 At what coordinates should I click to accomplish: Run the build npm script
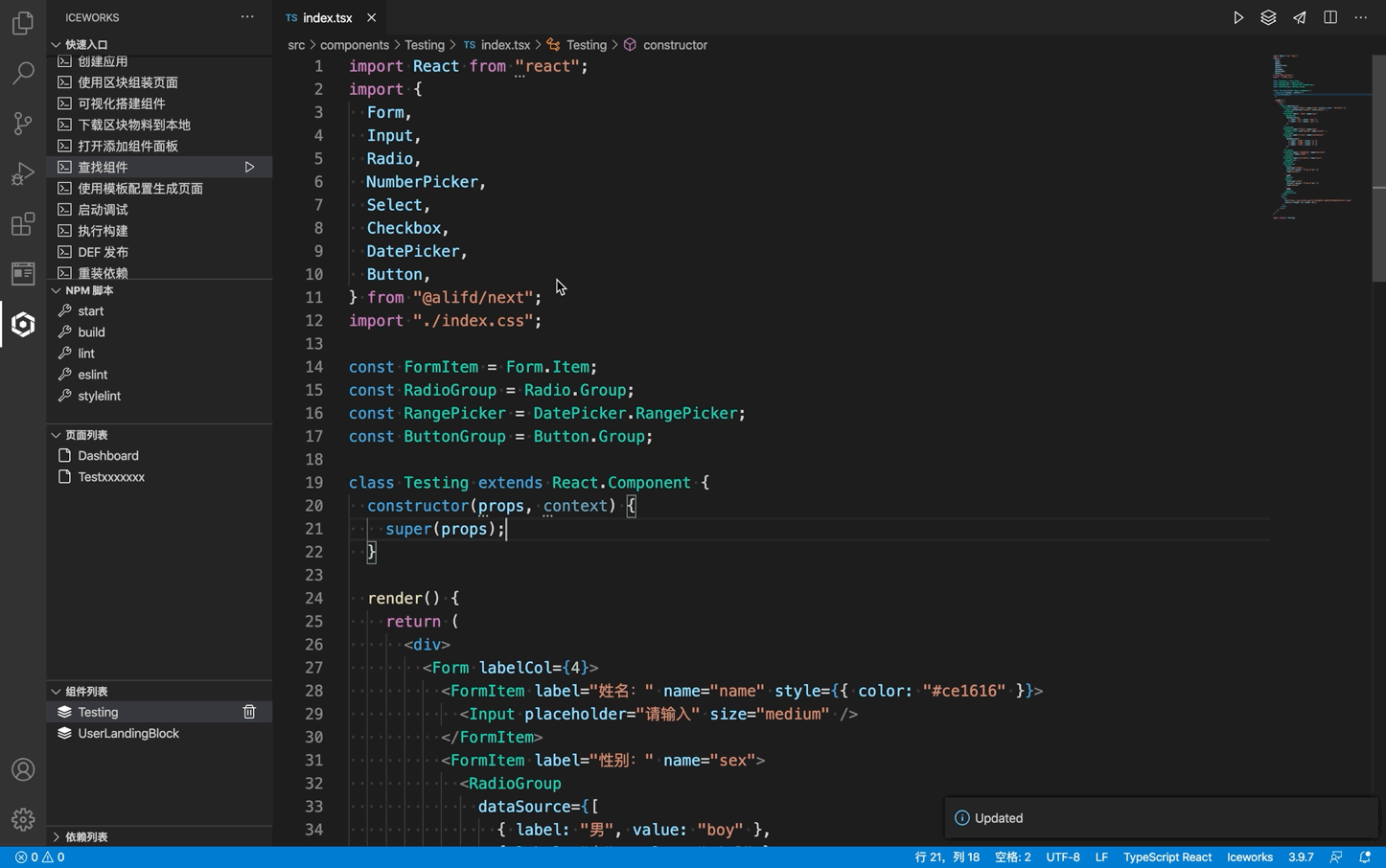coord(159,332)
